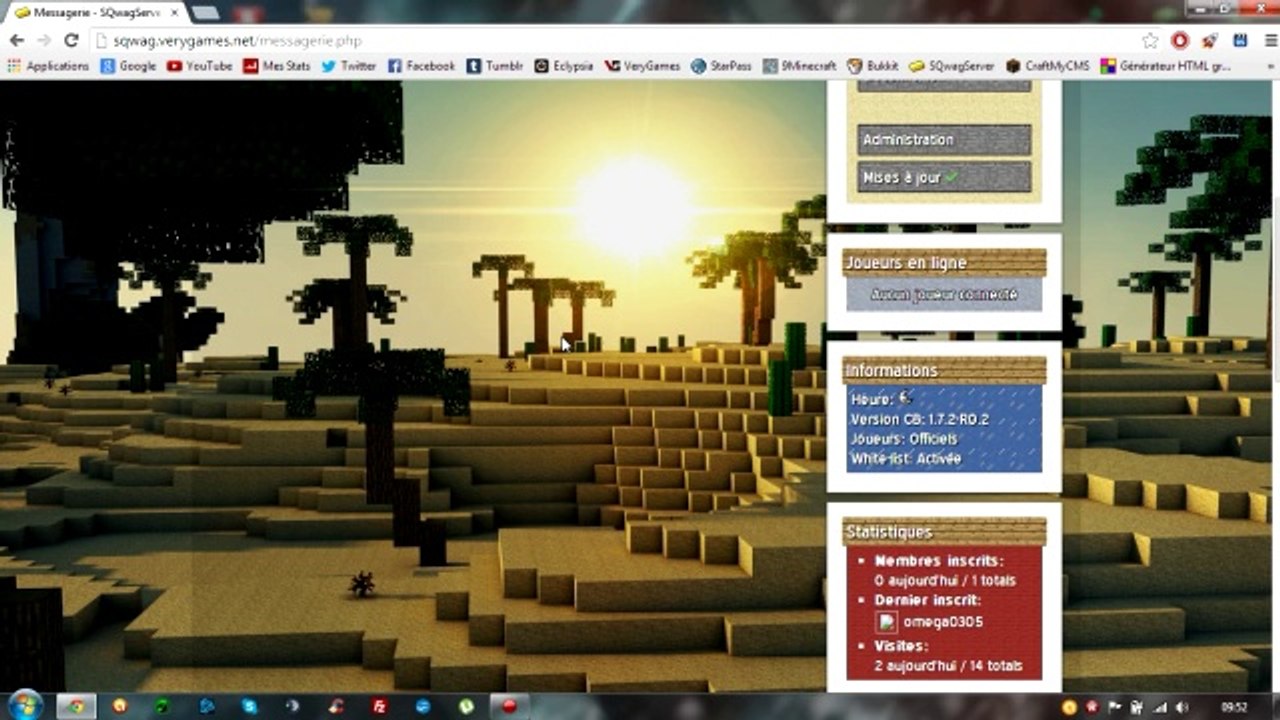The image size is (1280, 720).
Task: Open the Bukkit bookmark
Action: click(873, 66)
